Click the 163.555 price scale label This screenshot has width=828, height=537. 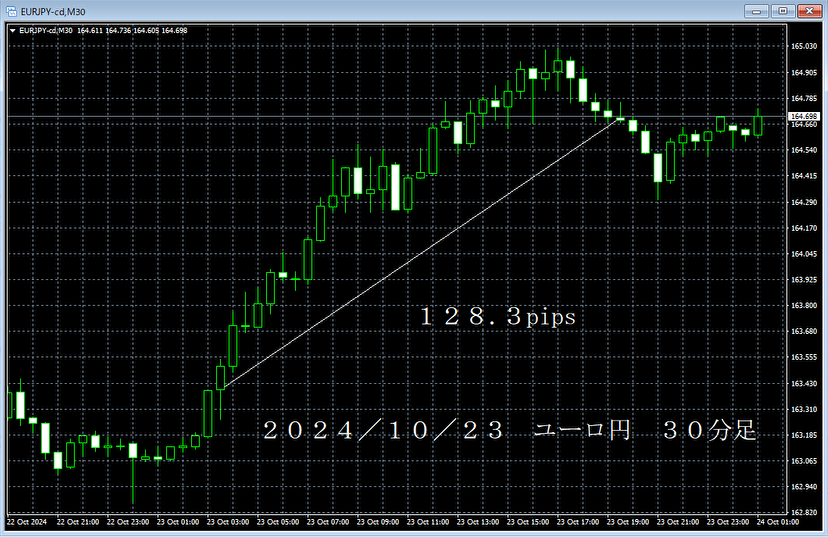point(804,357)
